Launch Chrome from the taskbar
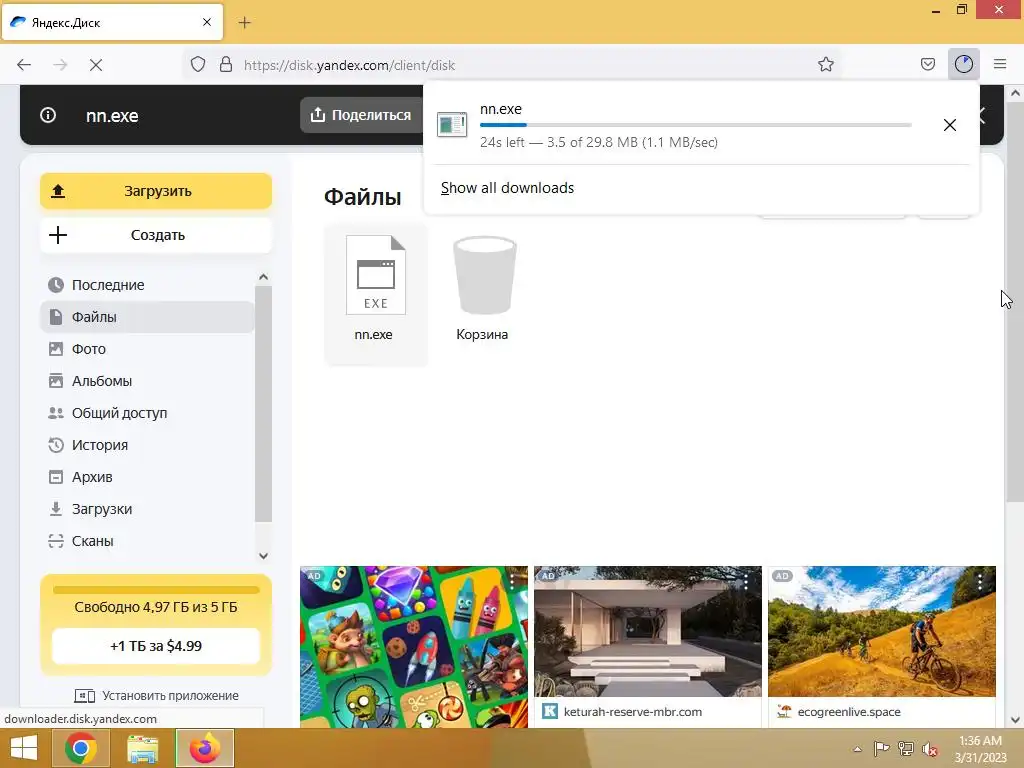 (x=81, y=748)
